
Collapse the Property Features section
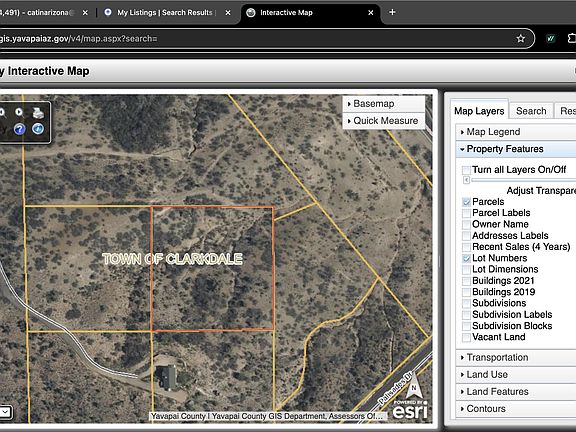516,149
